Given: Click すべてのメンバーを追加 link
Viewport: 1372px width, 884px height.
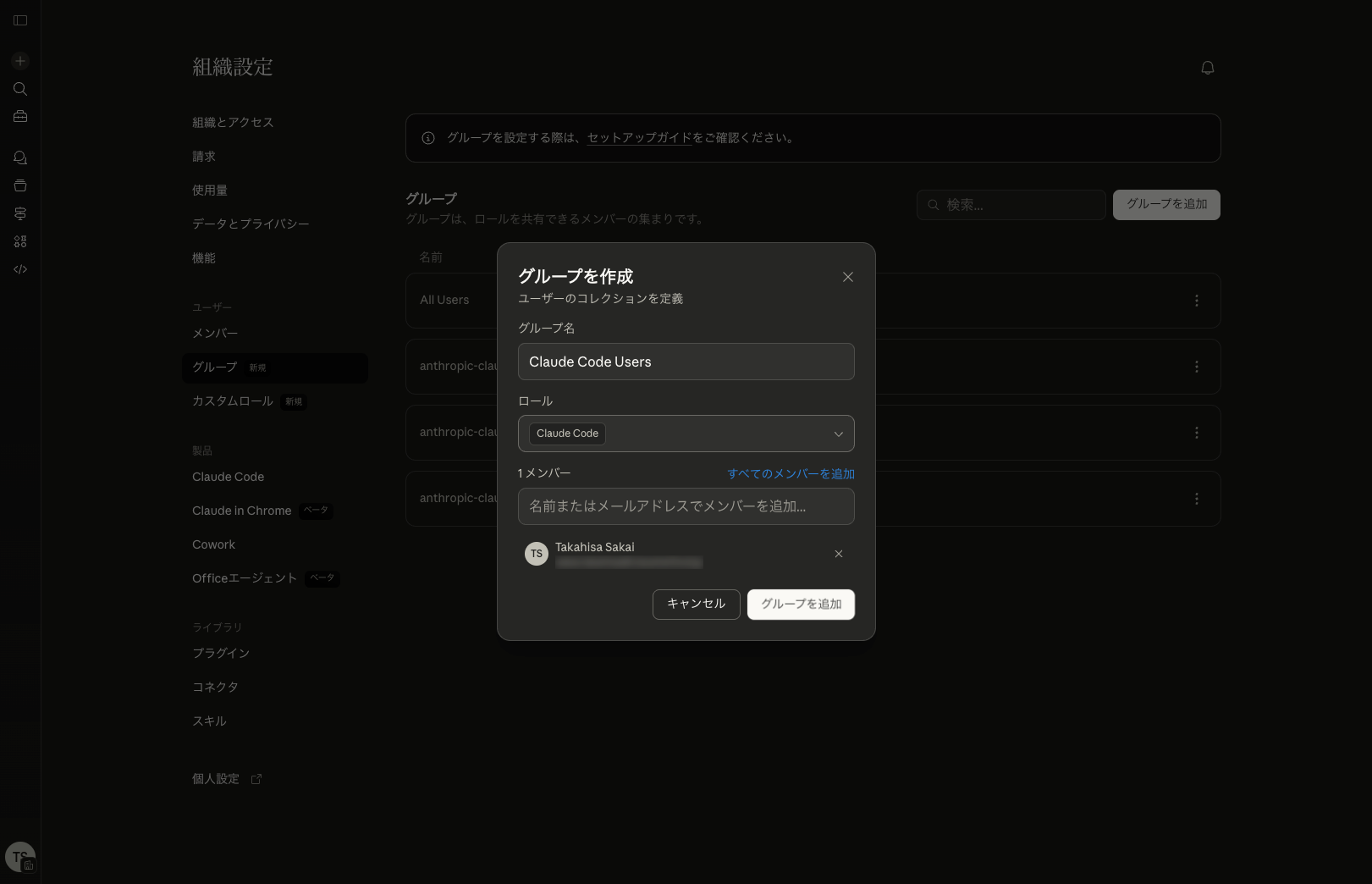Looking at the screenshot, I should tap(791, 473).
